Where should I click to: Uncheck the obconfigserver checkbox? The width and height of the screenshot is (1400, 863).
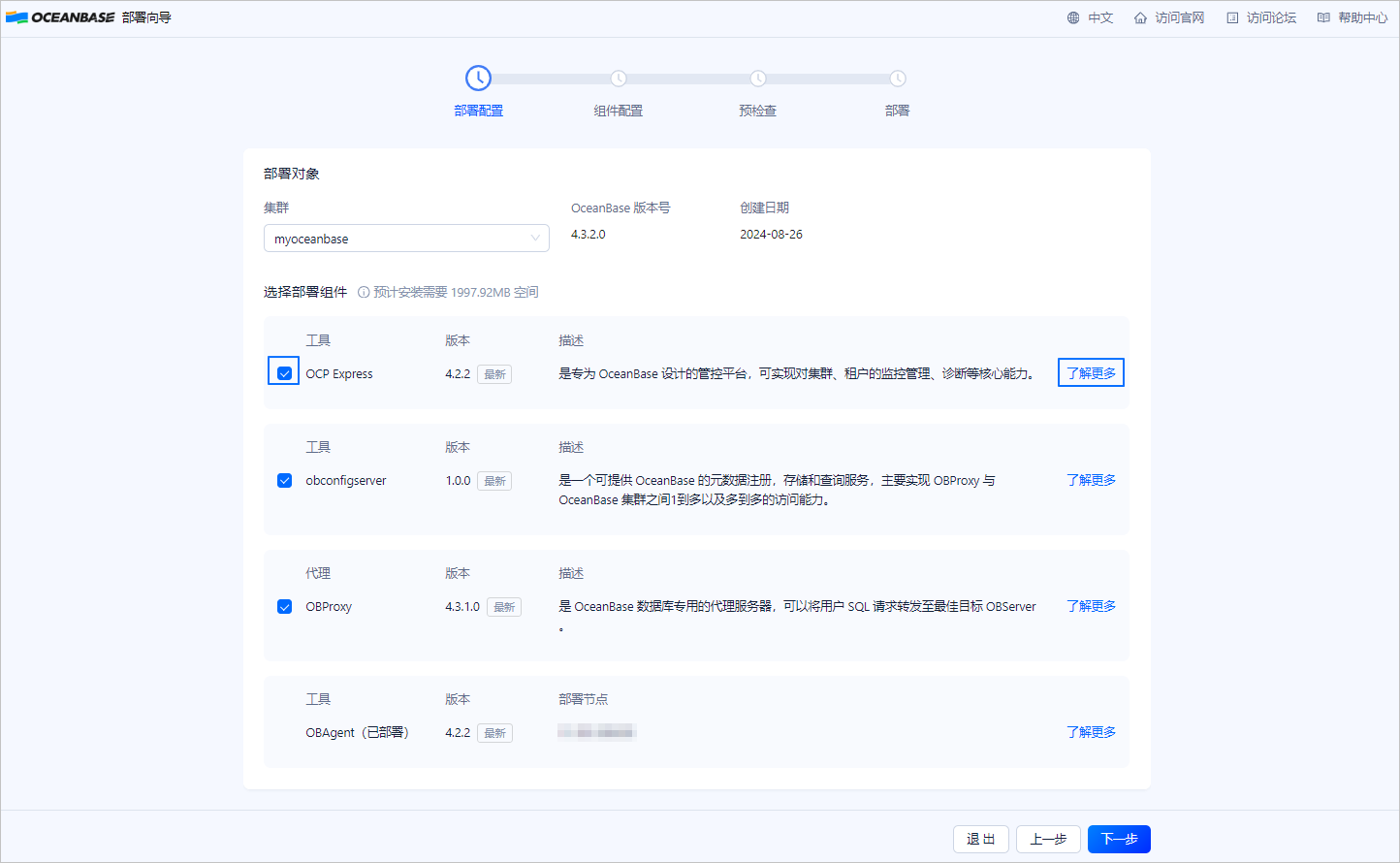tap(284, 480)
